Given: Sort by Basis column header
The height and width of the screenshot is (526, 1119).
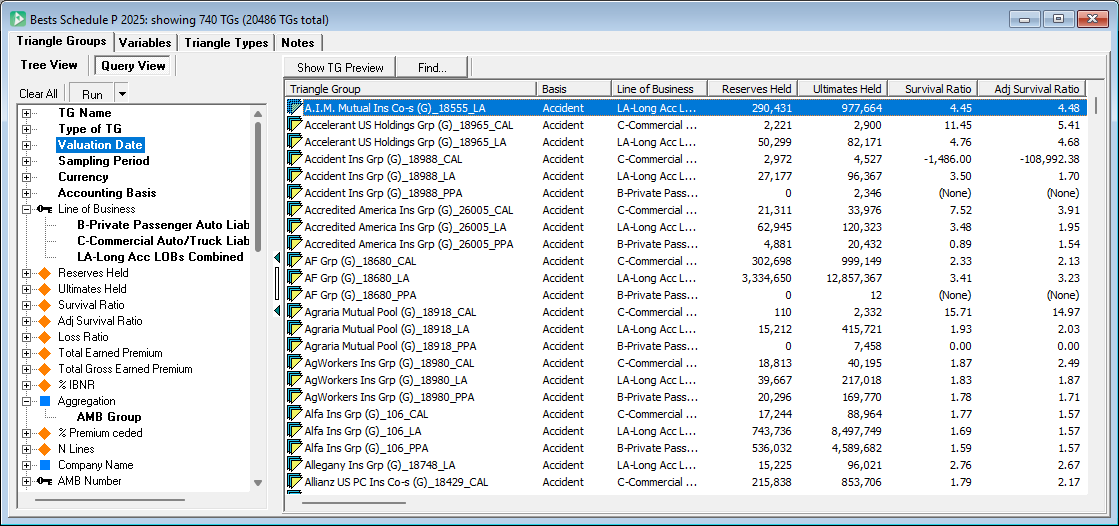Looking at the screenshot, I should tap(574, 89).
